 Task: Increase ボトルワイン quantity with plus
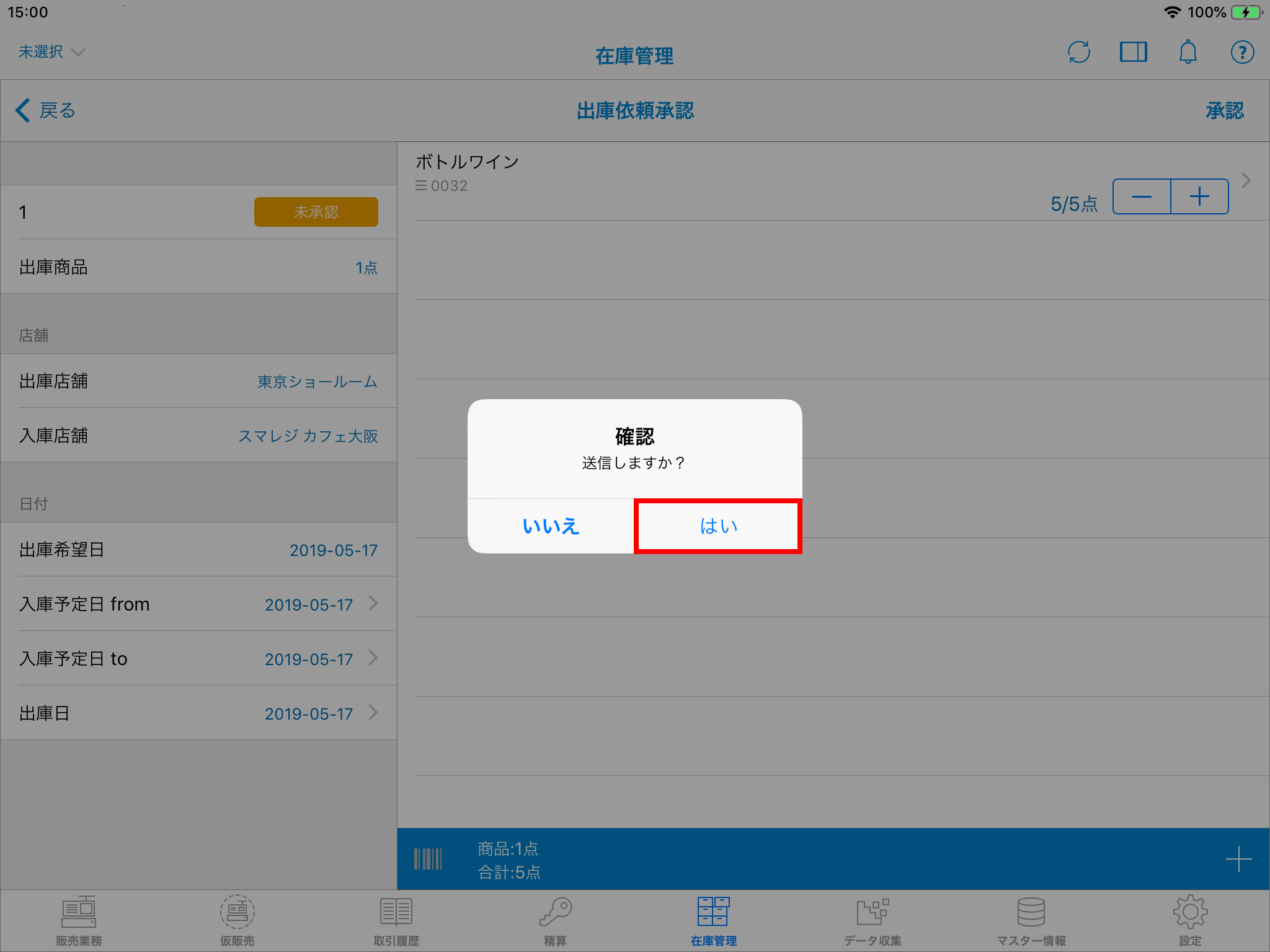click(1199, 196)
